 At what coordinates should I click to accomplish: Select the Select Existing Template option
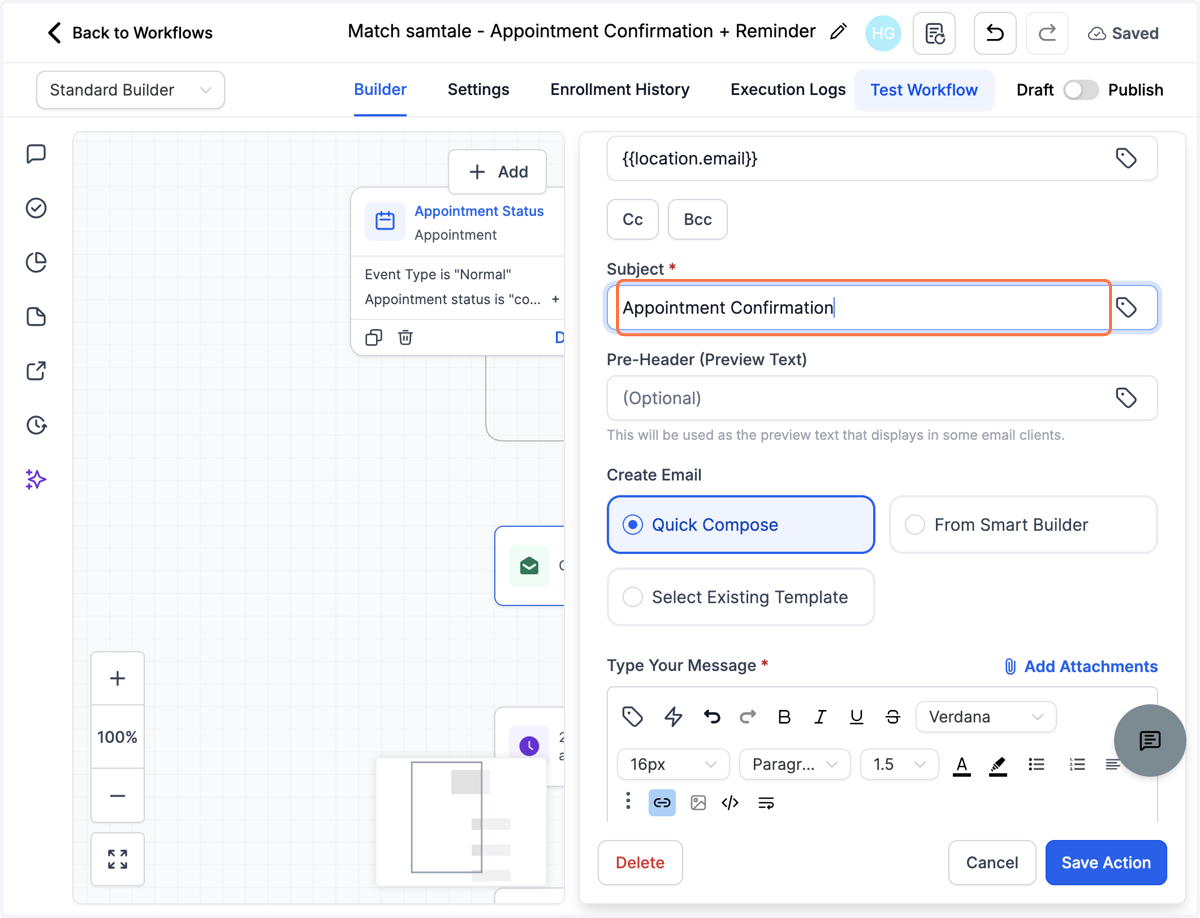pos(741,597)
